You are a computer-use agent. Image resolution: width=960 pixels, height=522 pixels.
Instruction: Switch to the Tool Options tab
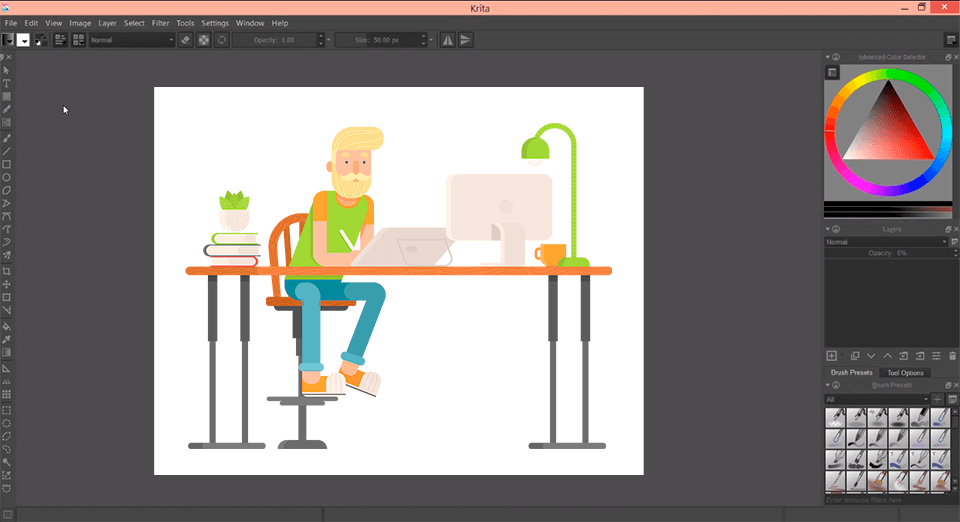pyautogui.click(x=905, y=373)
